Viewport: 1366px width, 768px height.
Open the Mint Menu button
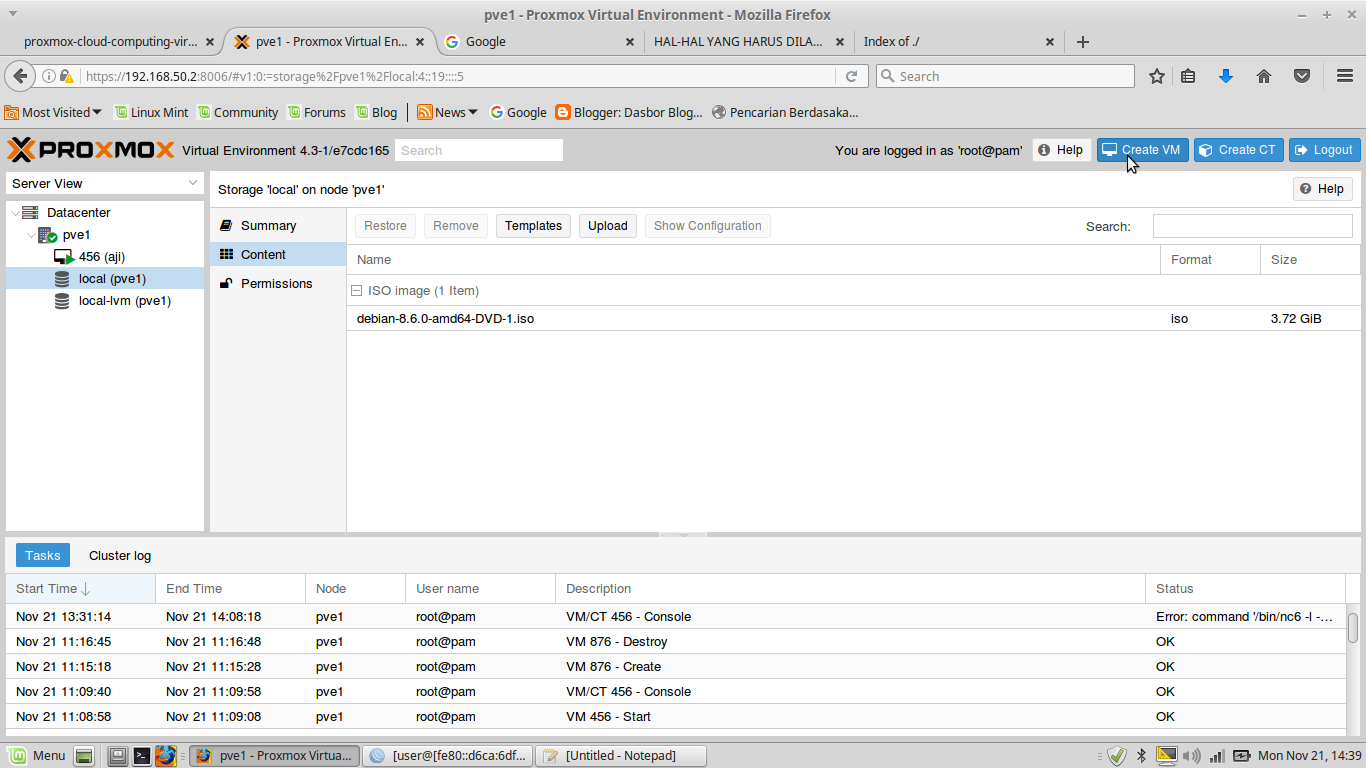(x=37, y=755)
